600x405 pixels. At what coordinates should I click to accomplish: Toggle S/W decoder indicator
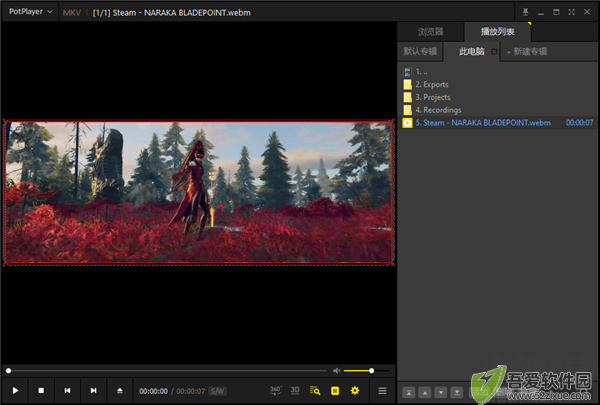pos(218,391)
